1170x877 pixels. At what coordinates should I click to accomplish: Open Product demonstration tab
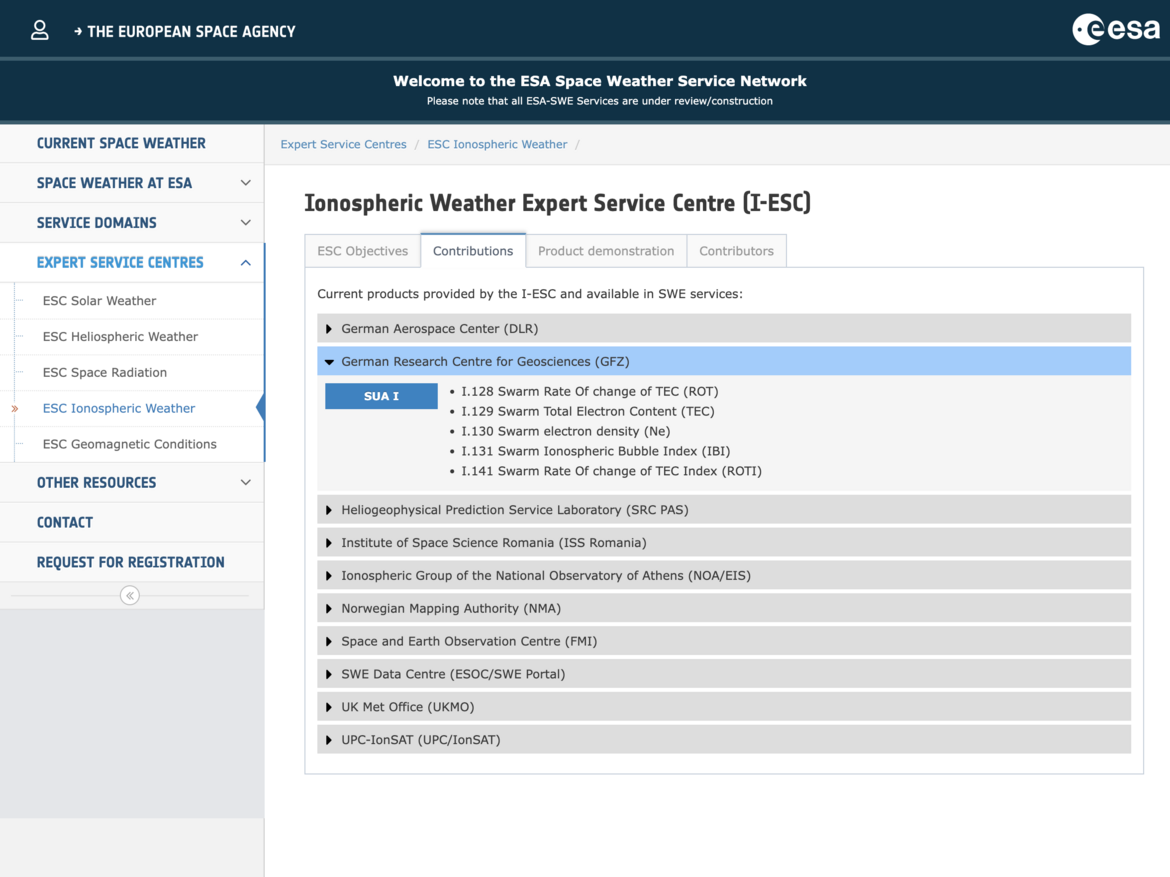(x=606, y=251)
